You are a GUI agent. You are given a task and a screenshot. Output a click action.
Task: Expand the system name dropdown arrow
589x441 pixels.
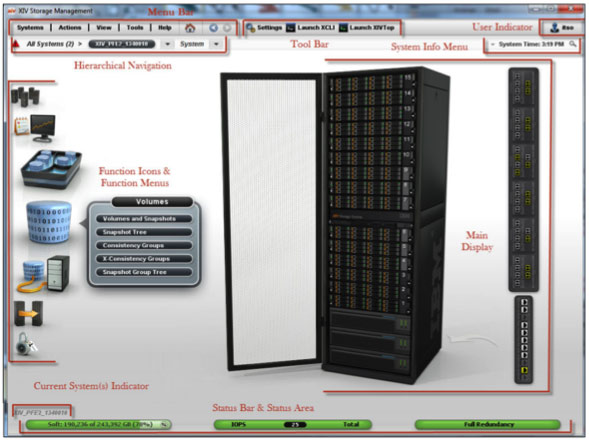167,44
